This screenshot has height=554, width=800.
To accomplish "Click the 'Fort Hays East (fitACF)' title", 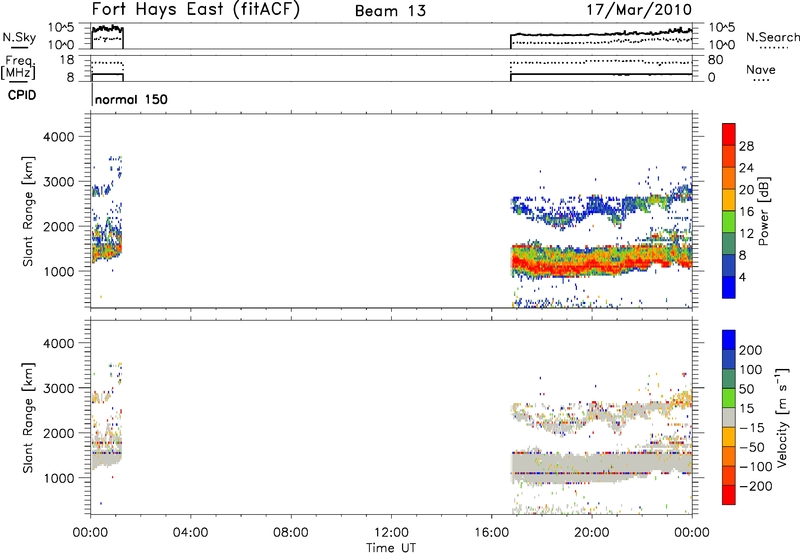I will pos(196,10).
